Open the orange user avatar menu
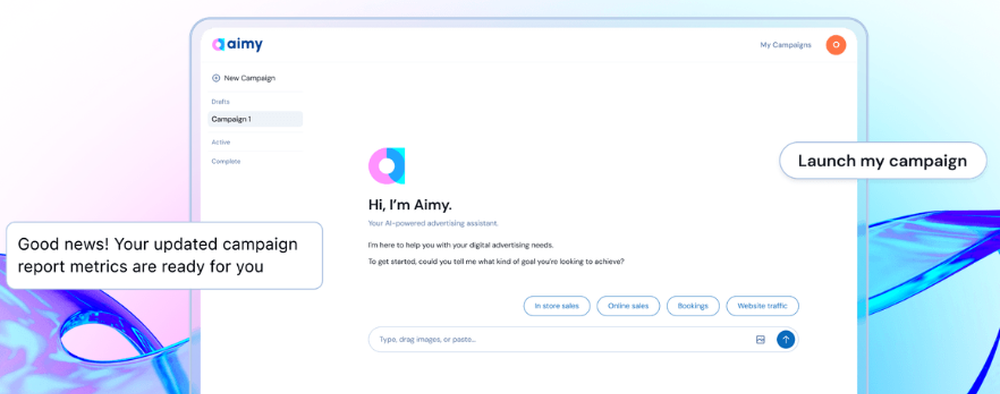Image resolution: width=1000 pixels, height=394 pixels. [835, 45]
